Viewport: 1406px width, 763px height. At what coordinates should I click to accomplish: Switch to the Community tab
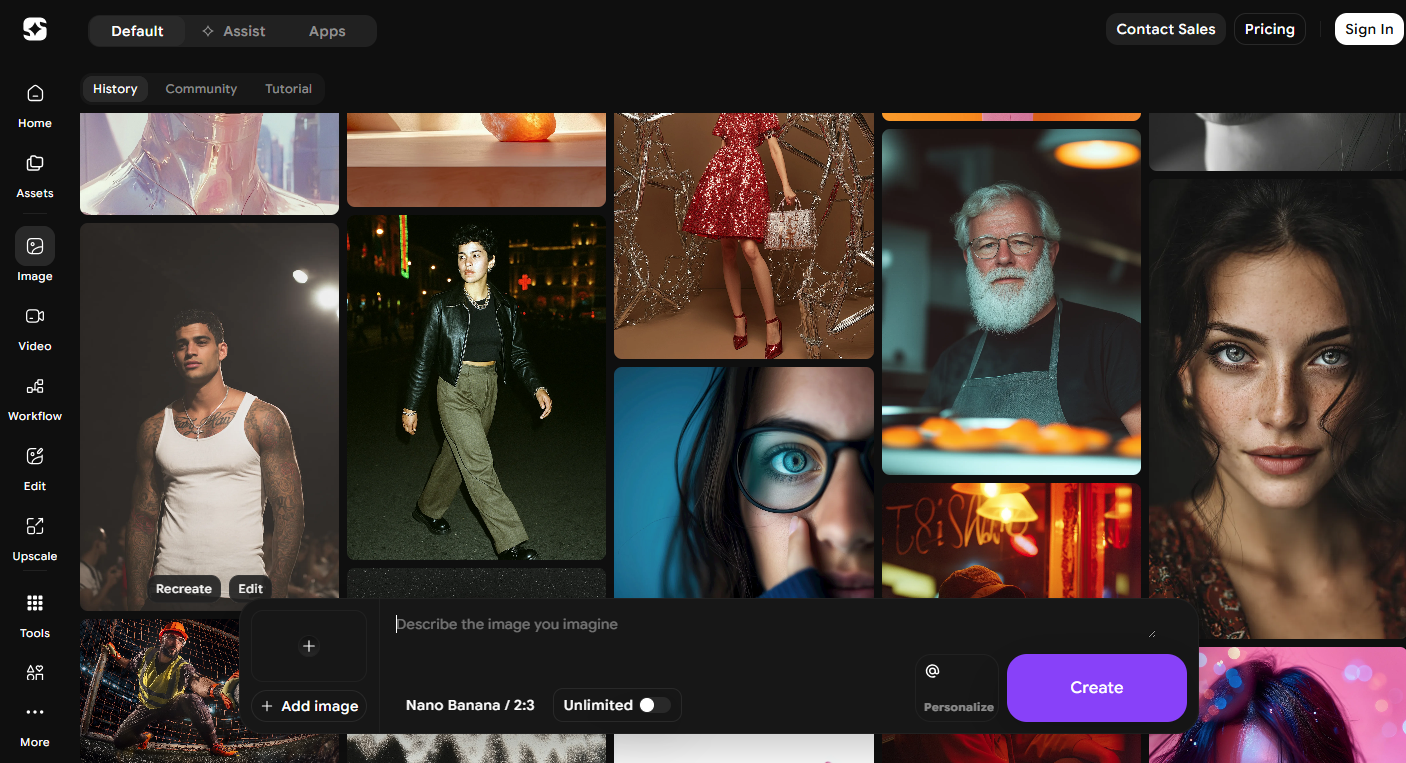click(201, 89)
